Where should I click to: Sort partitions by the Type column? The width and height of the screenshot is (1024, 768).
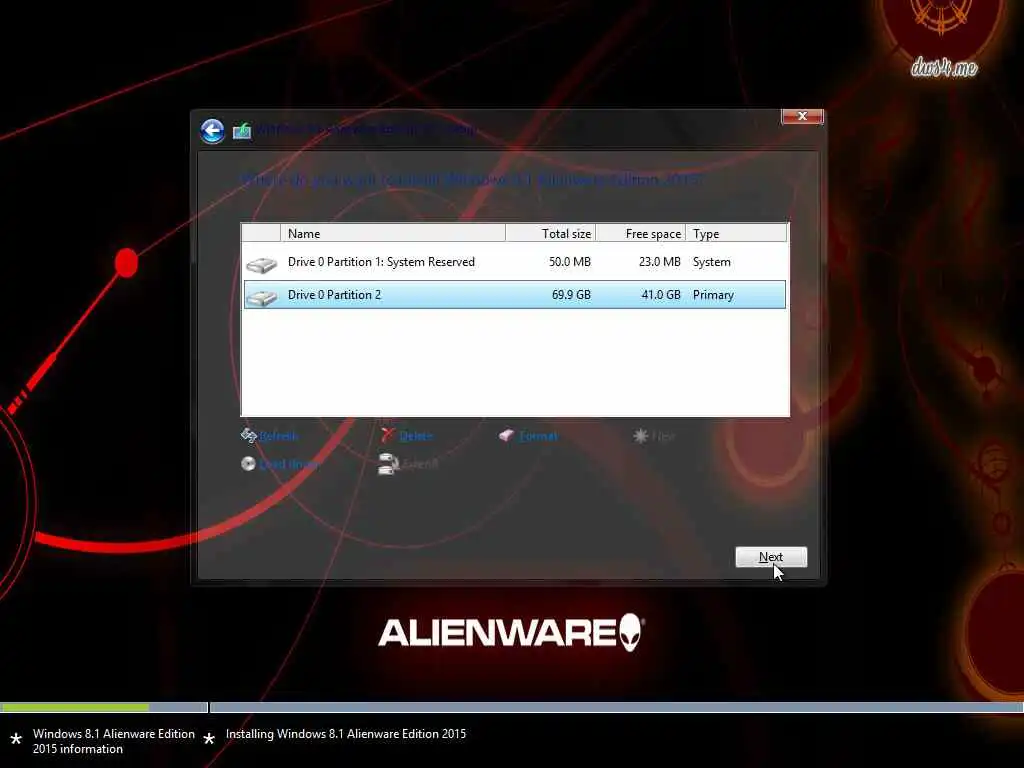tap(737, 233)
